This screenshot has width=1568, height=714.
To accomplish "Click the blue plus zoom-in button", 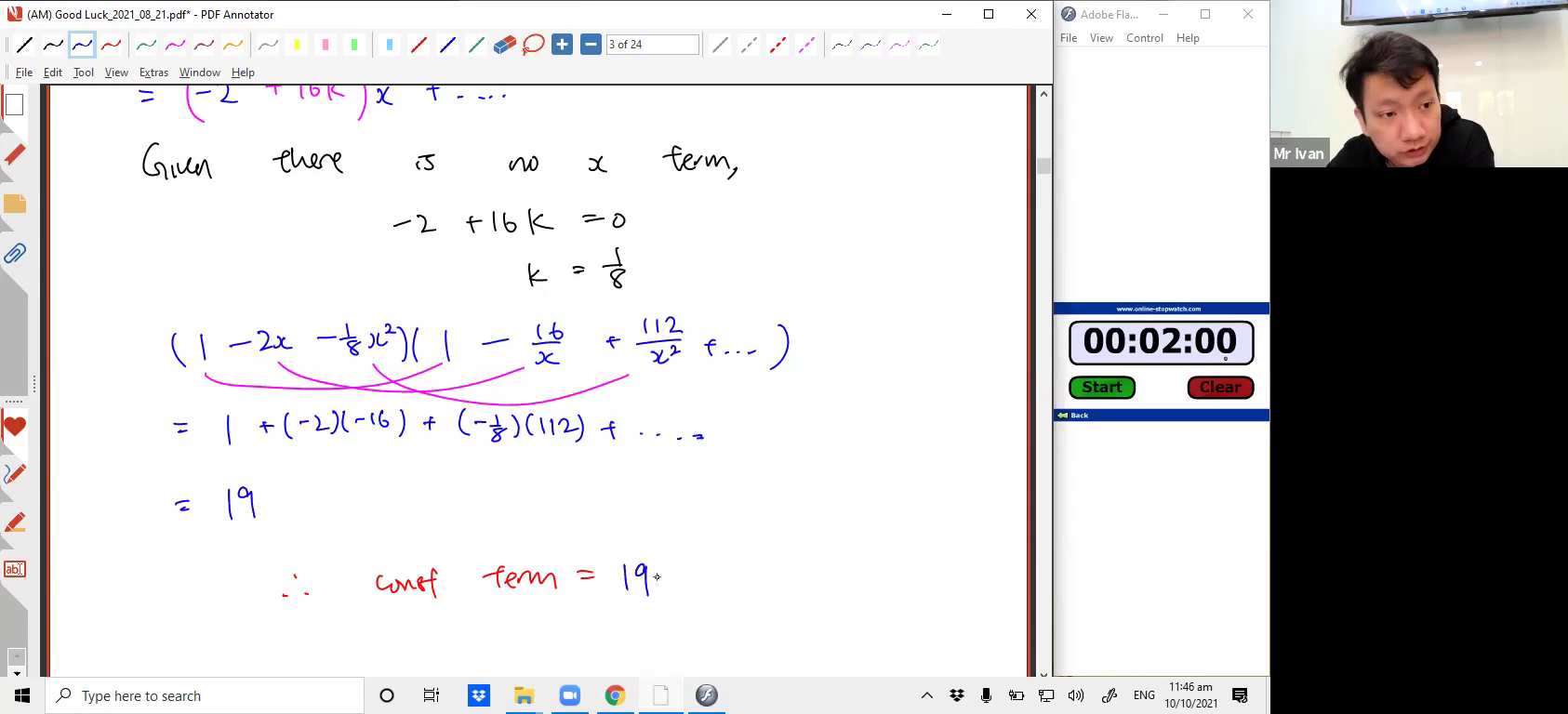I will click(562, 45).
